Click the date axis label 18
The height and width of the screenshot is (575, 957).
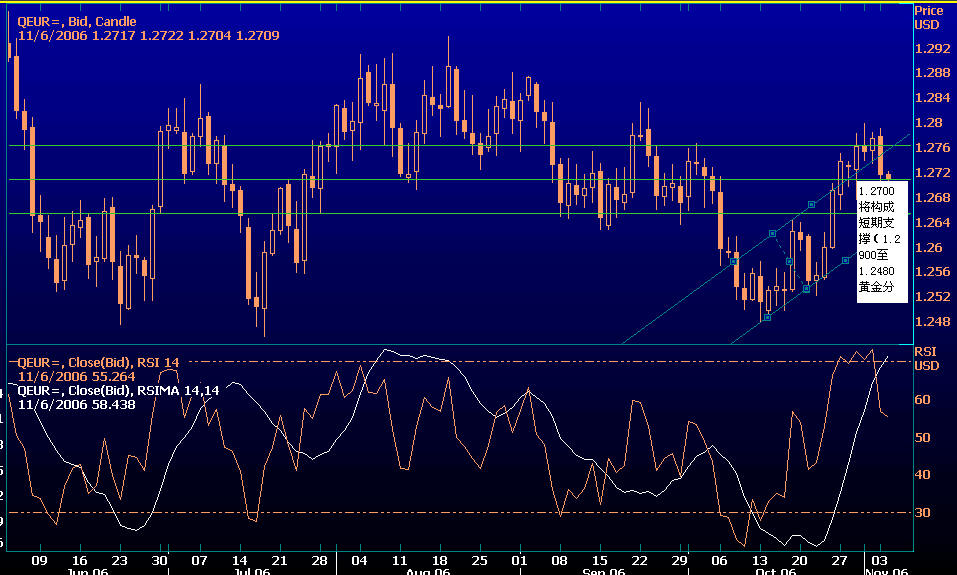[x=439, y=561]
